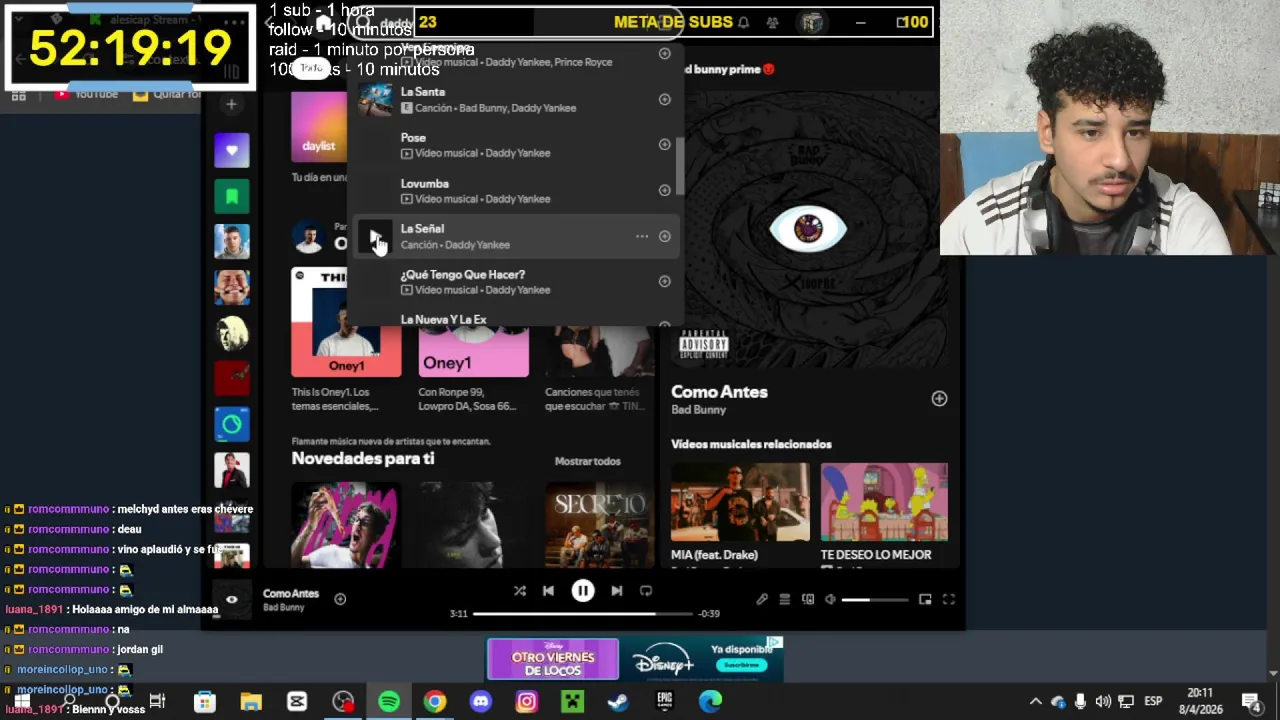Add ¿Qué Tengo Que Hacer? to library
Image resolution: width=1280 pixels, height=720 pixels.
coord(664,281)
